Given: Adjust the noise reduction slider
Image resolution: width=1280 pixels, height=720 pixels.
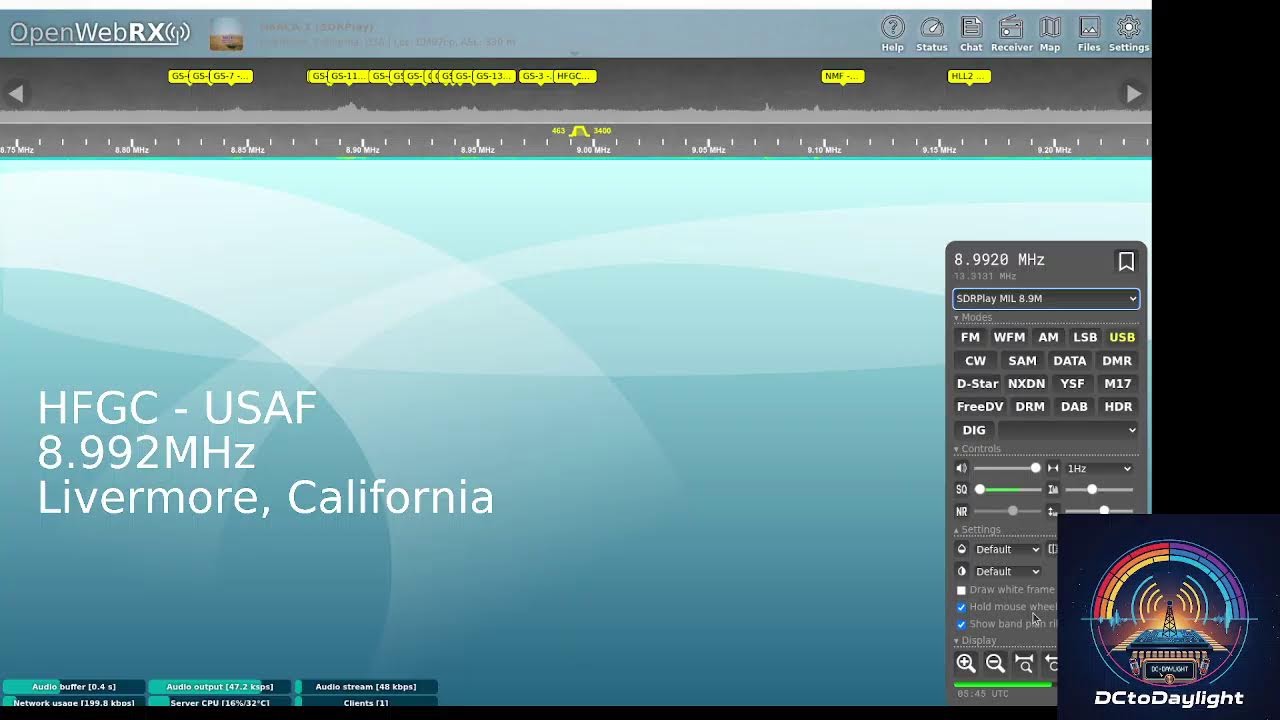Looking at the screenshot, I should (1007, 511).
